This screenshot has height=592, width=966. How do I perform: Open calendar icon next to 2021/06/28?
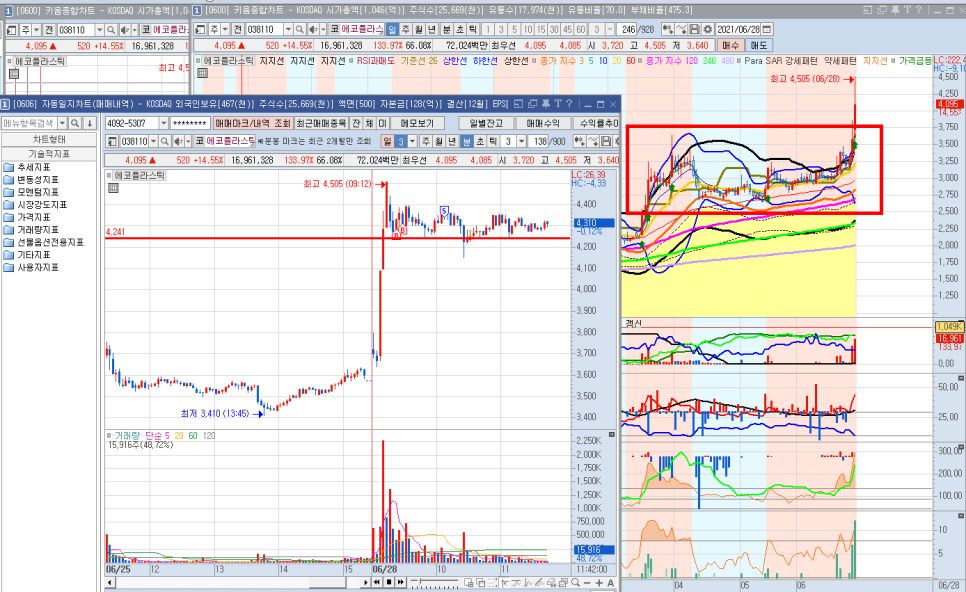(x=767, y=30)
